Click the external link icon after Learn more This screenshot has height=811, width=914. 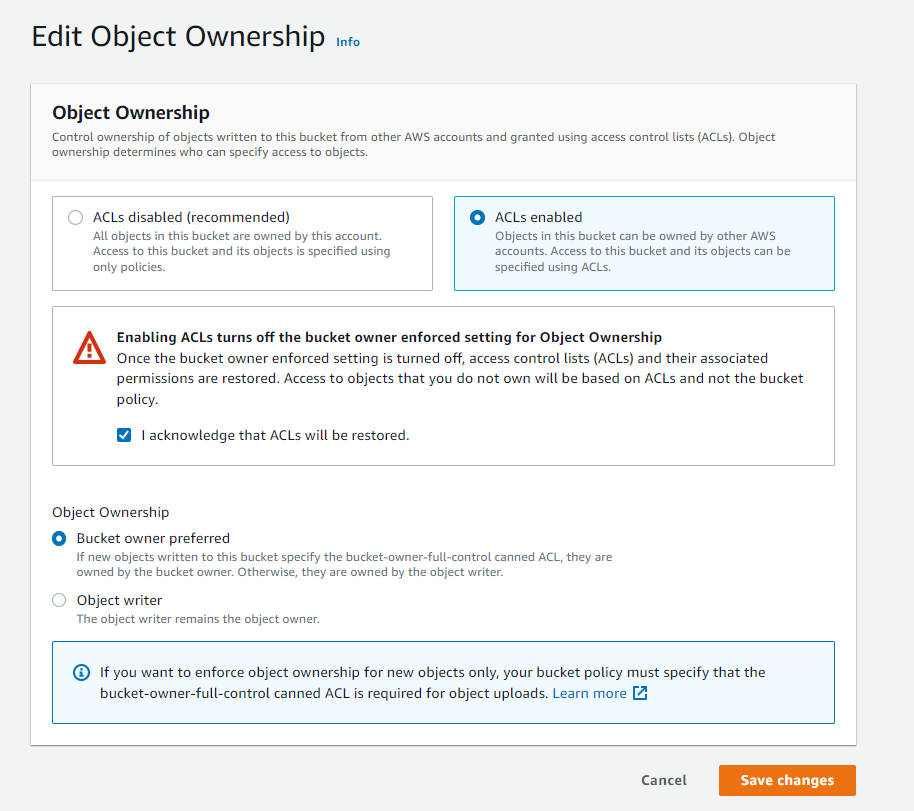[640, 693]
